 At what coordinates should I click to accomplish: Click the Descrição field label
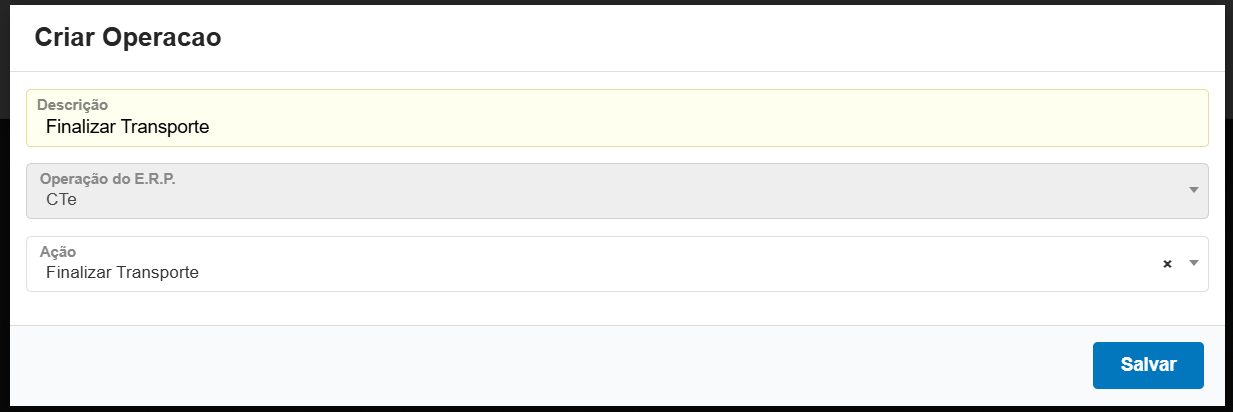pos(72,104)
